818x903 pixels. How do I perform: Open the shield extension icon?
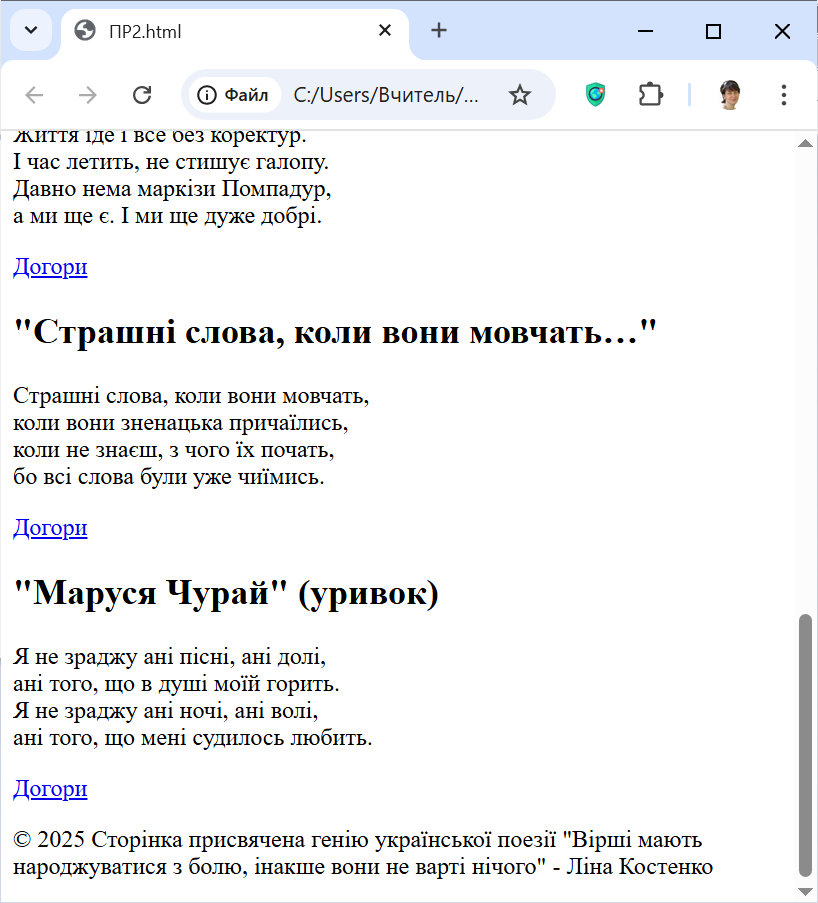tap(596, 95)
